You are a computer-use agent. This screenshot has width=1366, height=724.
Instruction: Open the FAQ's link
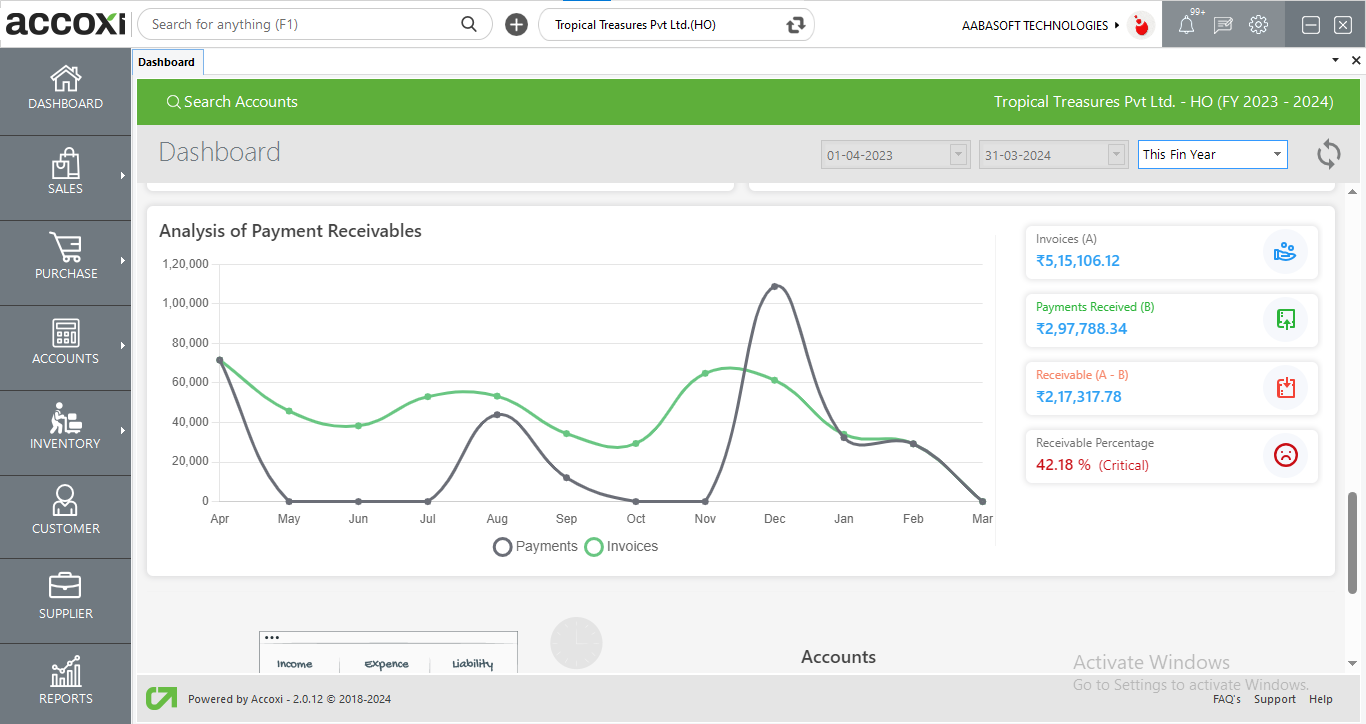pos(1226,699)
